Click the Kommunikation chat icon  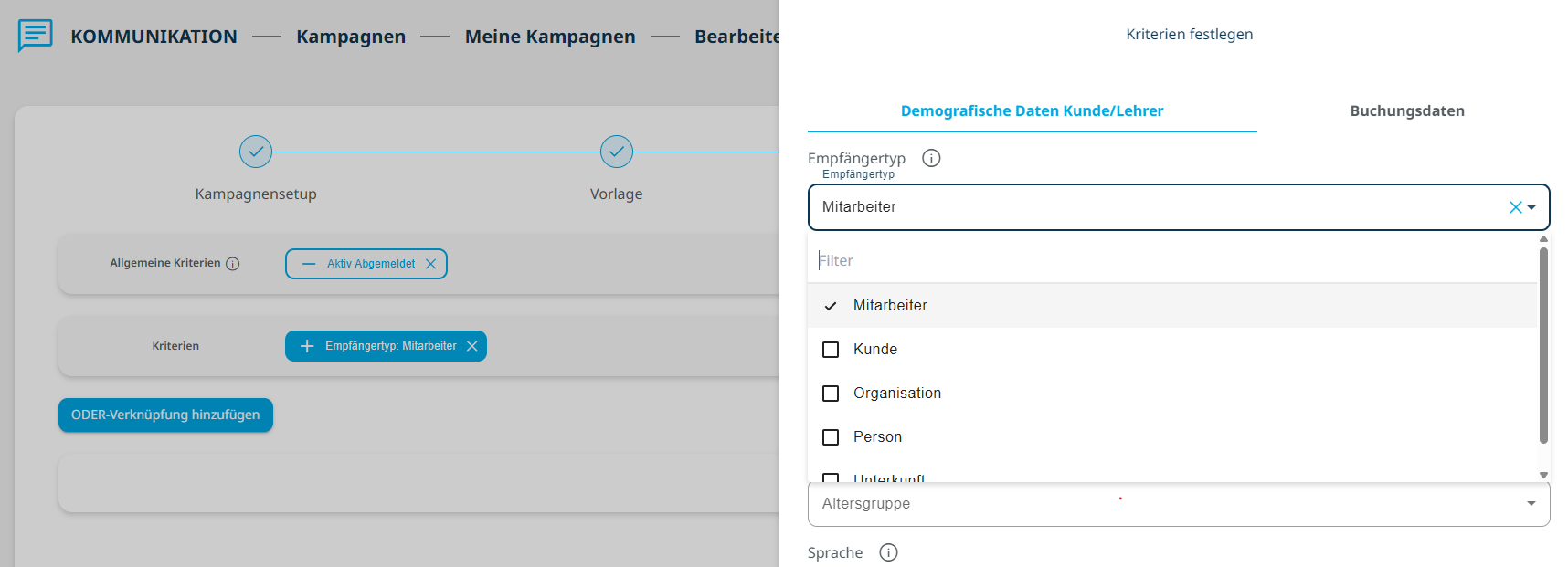point(35,36)
